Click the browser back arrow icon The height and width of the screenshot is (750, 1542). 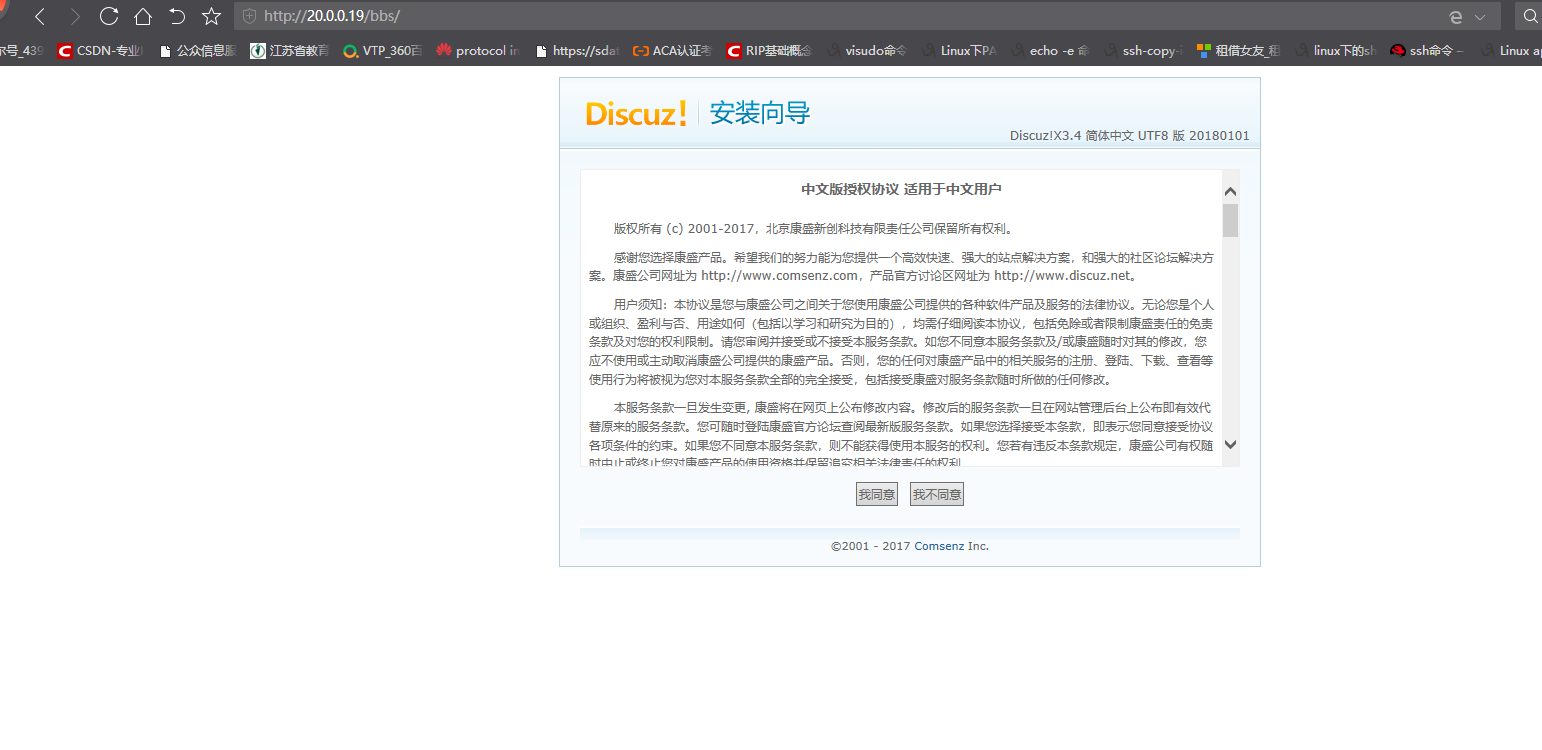click(x=39, y=16)
